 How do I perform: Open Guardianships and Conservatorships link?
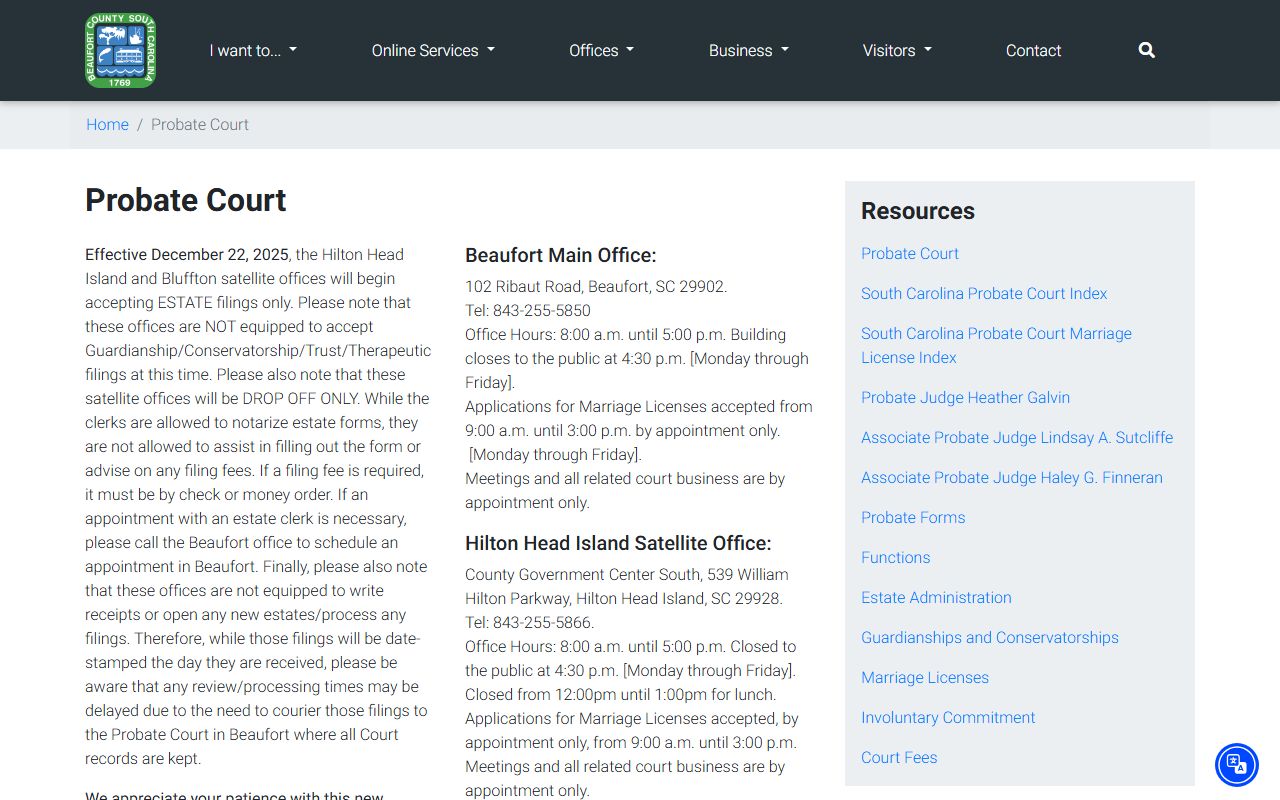[x=990, y=637]
